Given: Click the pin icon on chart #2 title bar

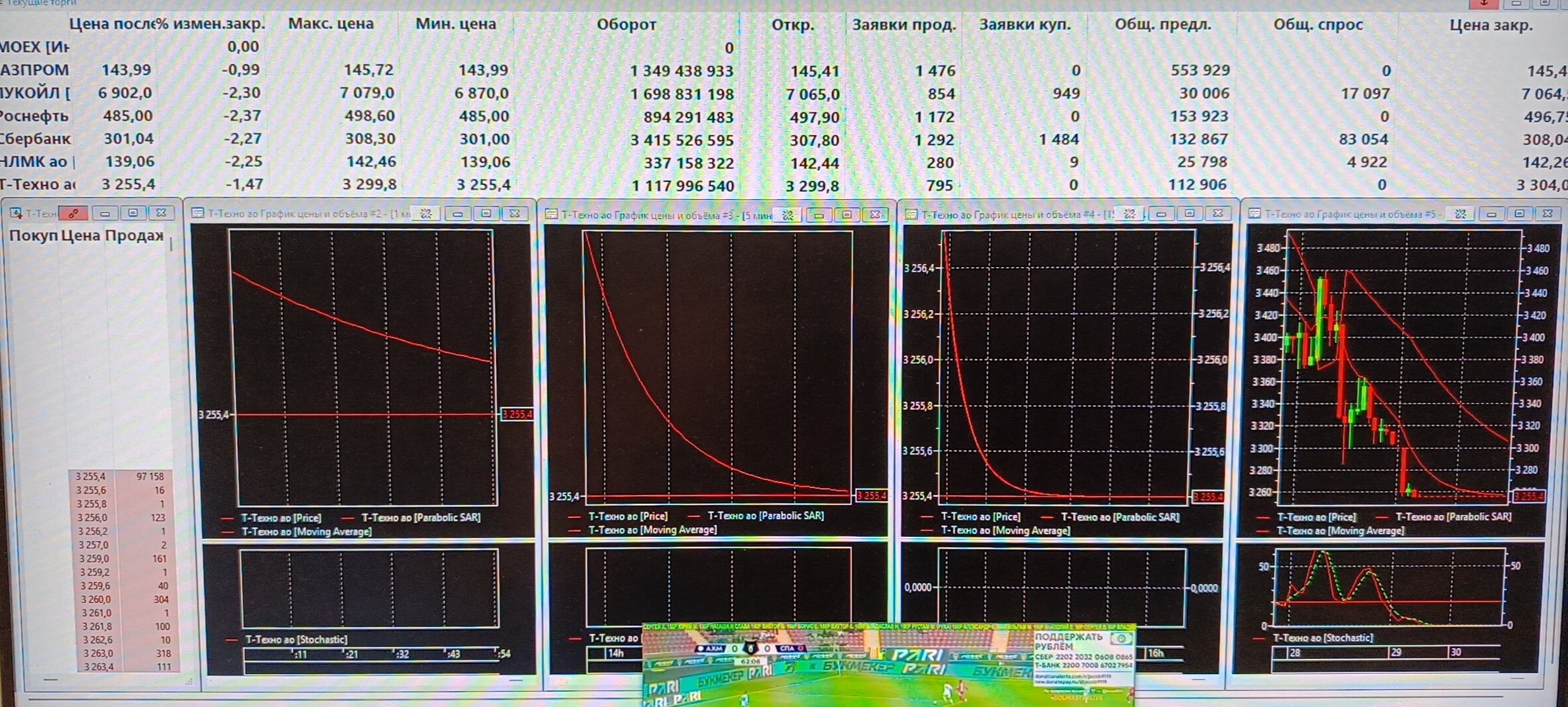Looking at the screenshot, I should point(426,214).
